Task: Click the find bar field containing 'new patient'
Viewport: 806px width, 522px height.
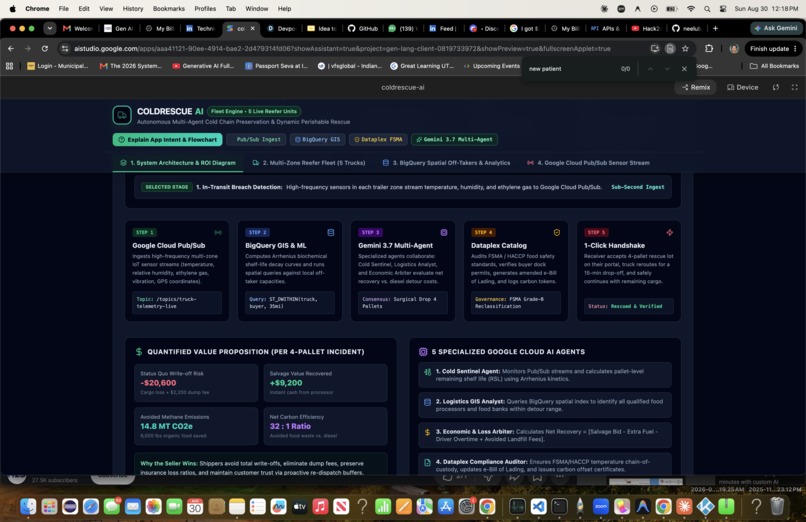Action: [571, 68]
